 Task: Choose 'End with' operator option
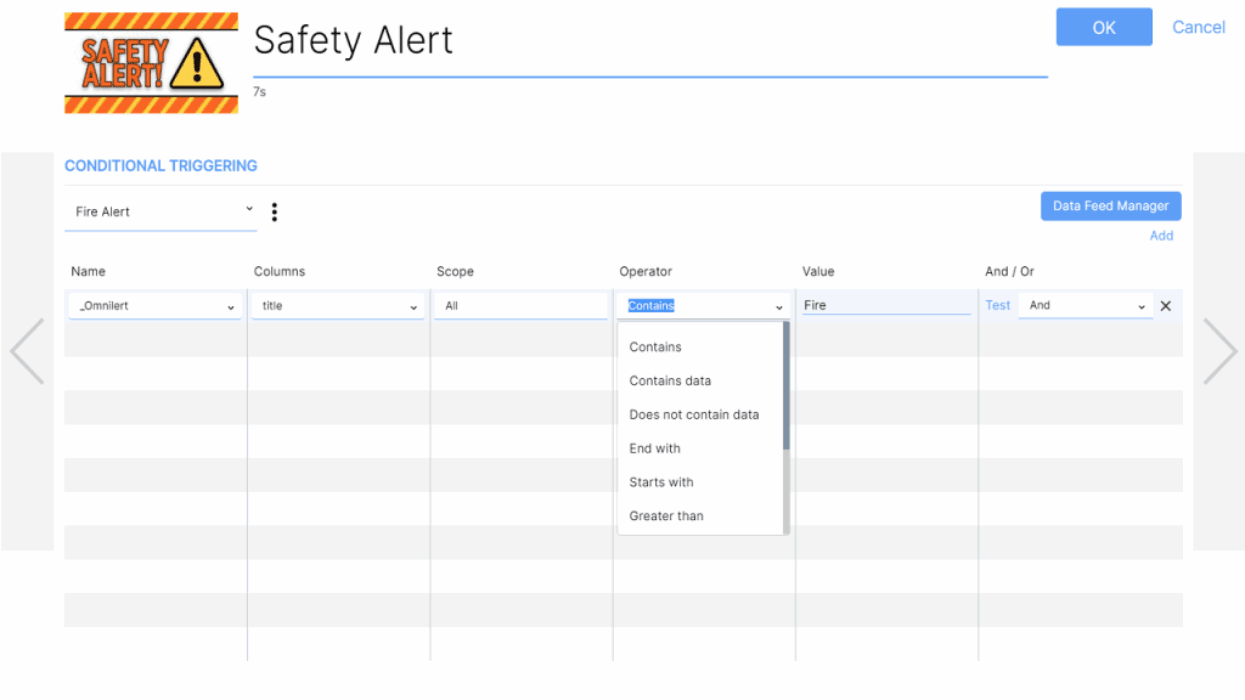point(655,449)
